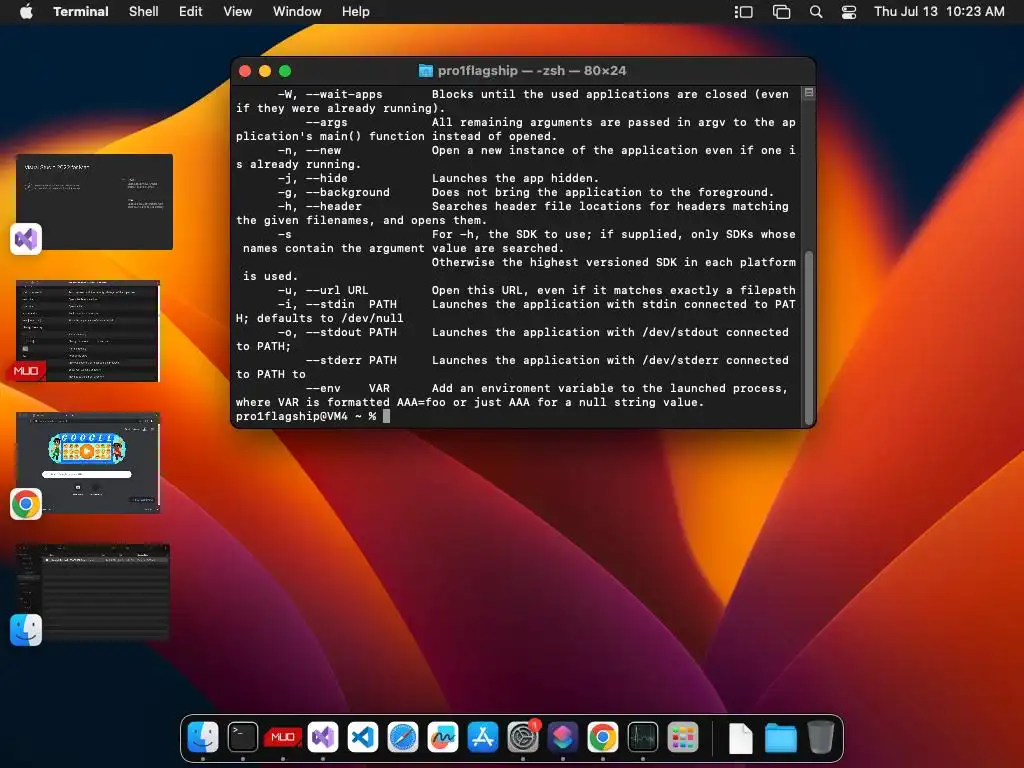
Task: Click the '--env VAR' option text
Action: pyautogui.click(x=347, y=389)
